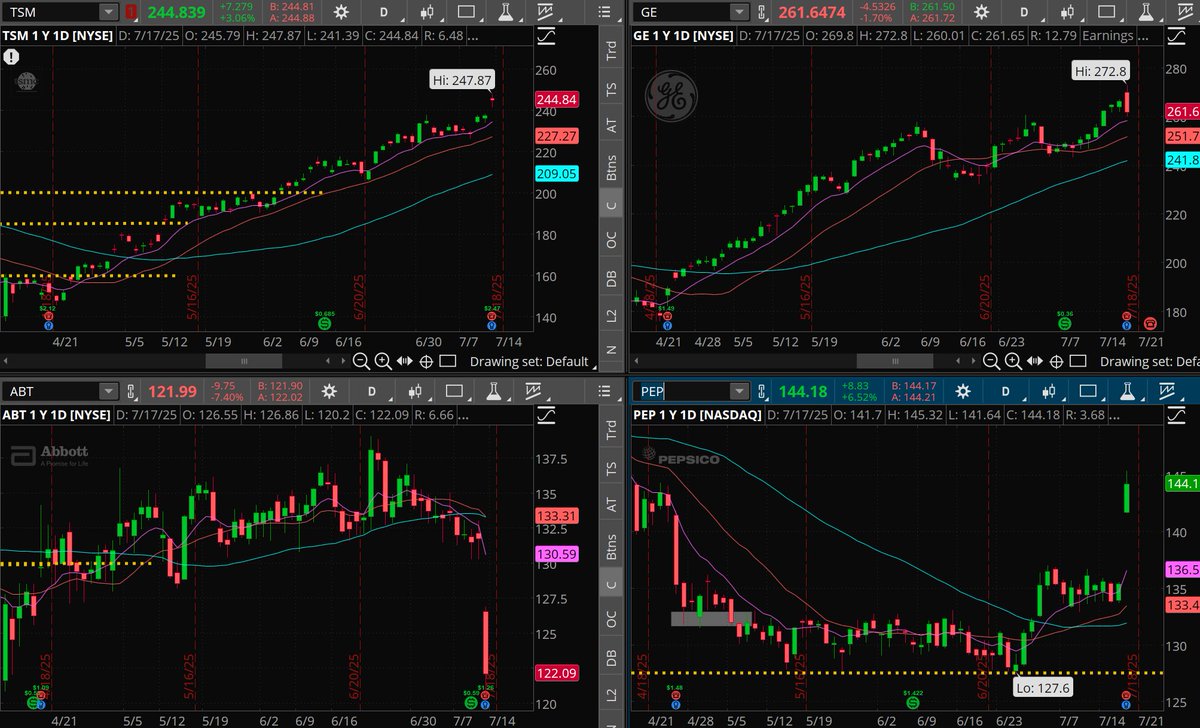Click earnings phone icon on GE time axis
This screenshot has height=728, width=1200.
[x=1150, y=322]
